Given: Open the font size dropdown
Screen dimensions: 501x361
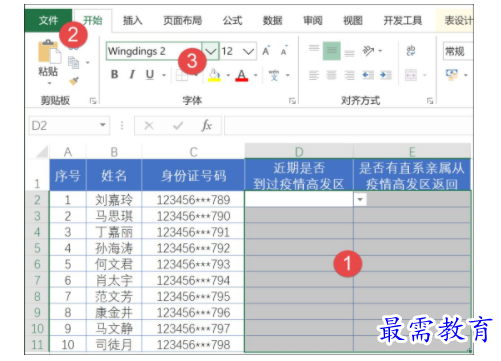Looking at the screenshot, I should pos(248,51).
